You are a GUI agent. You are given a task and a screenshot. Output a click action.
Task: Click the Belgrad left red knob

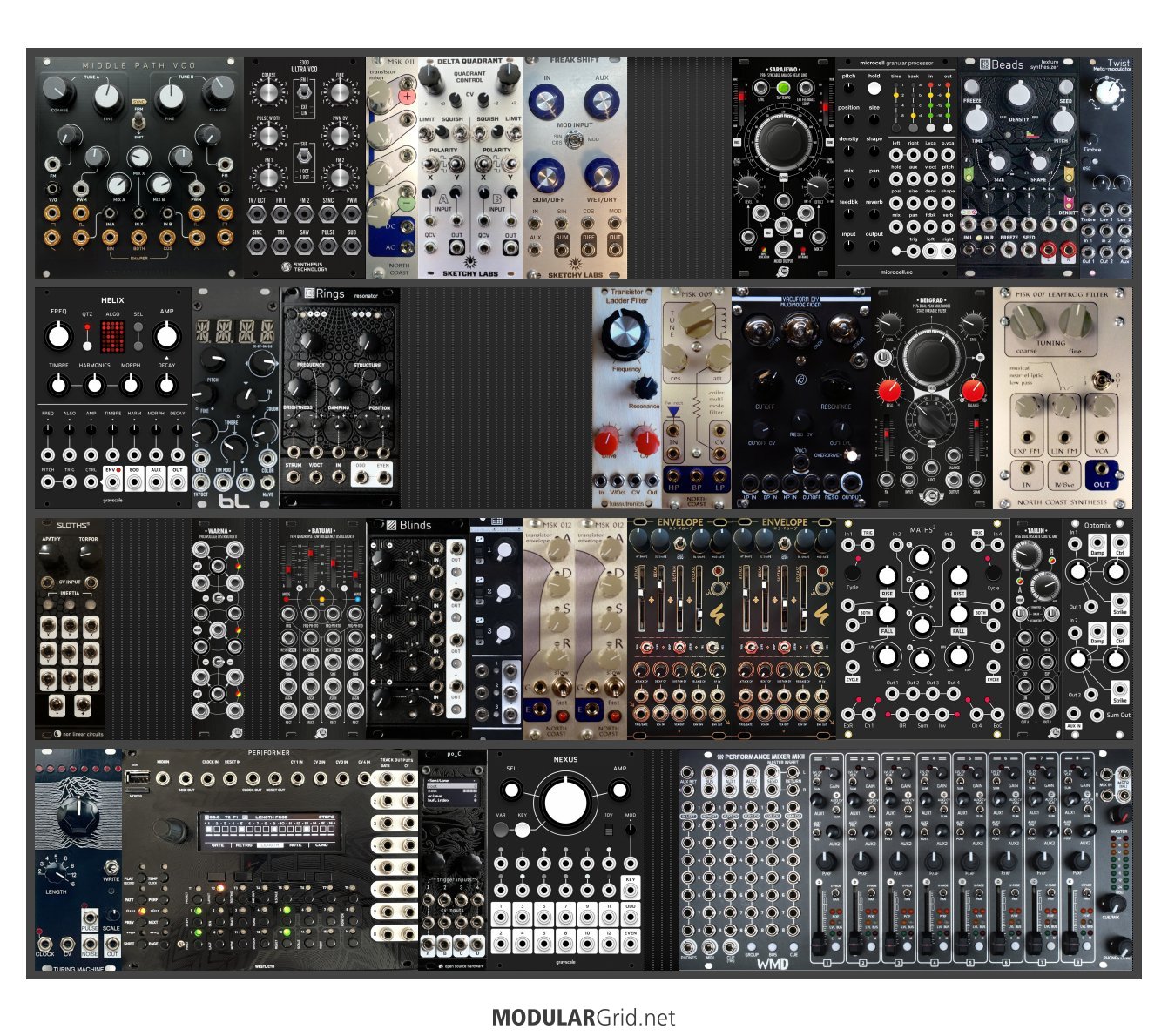889,389
